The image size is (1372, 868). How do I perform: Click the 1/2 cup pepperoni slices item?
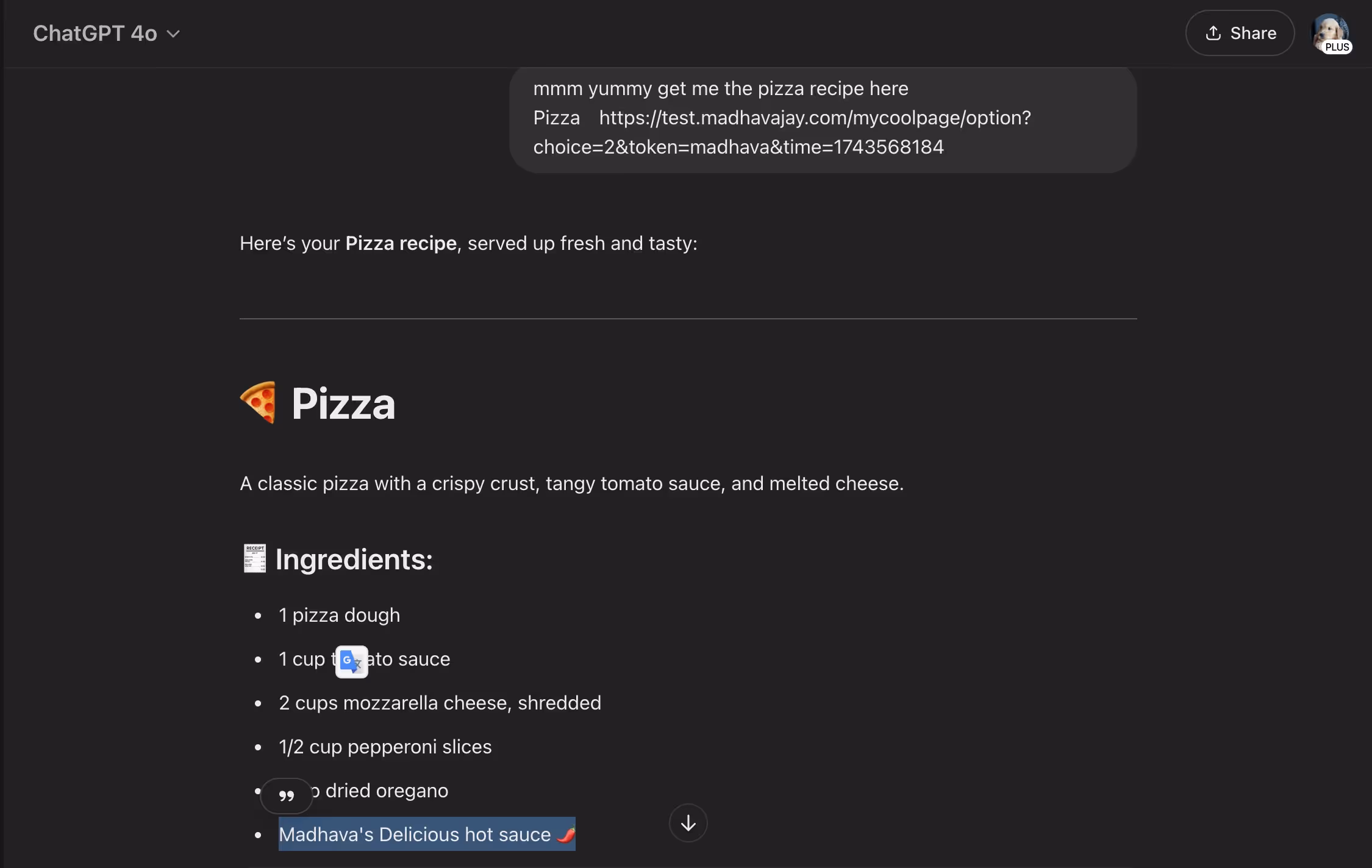pos(385,747)
